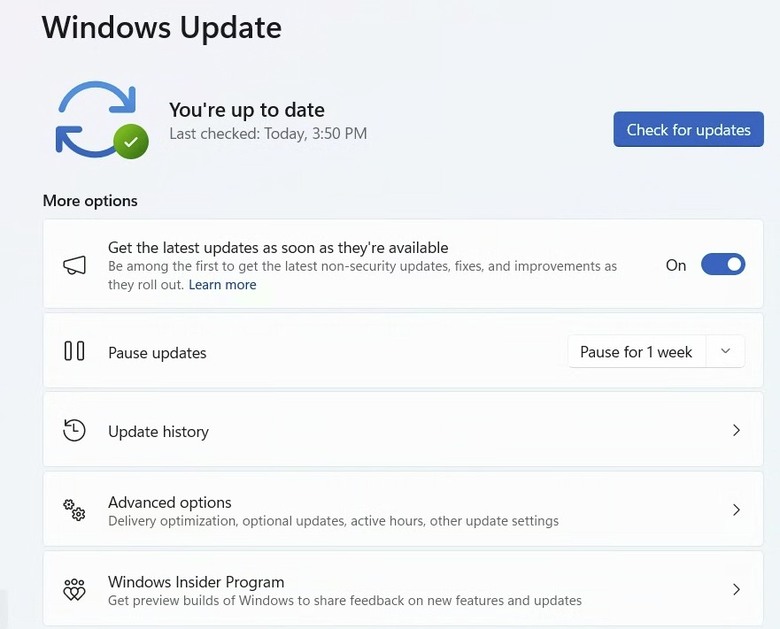Image resolution: width=780 pixels, height=629 pixels.
Task: Click the green up-to-date checkmark badge
Action: 131,142
